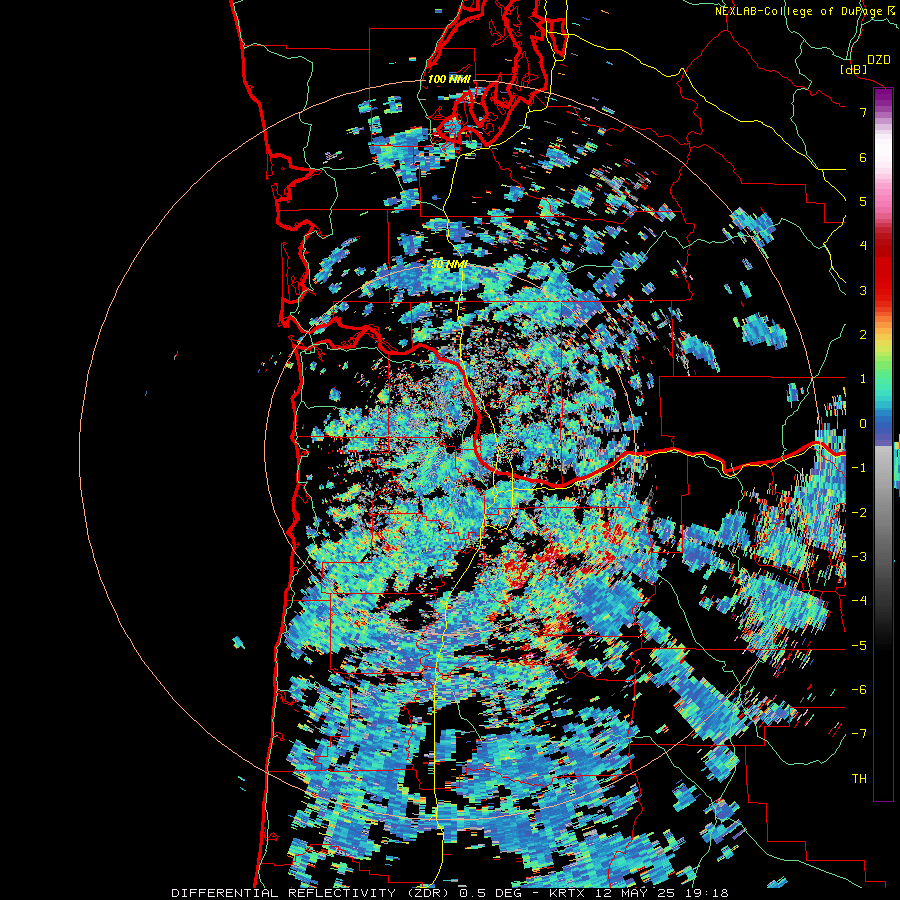Screen dimensions: 900x900
Task: Click the NEXLAB-College of DuPage credit text
Action: coord(807,11)
